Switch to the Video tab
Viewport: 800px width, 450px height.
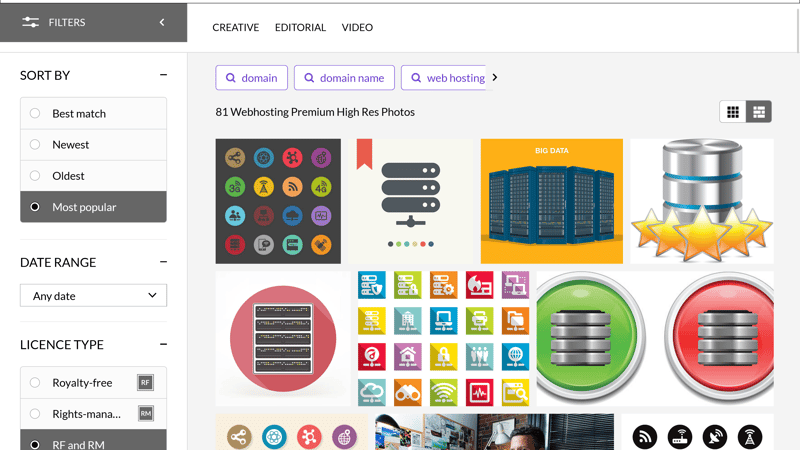357,28
